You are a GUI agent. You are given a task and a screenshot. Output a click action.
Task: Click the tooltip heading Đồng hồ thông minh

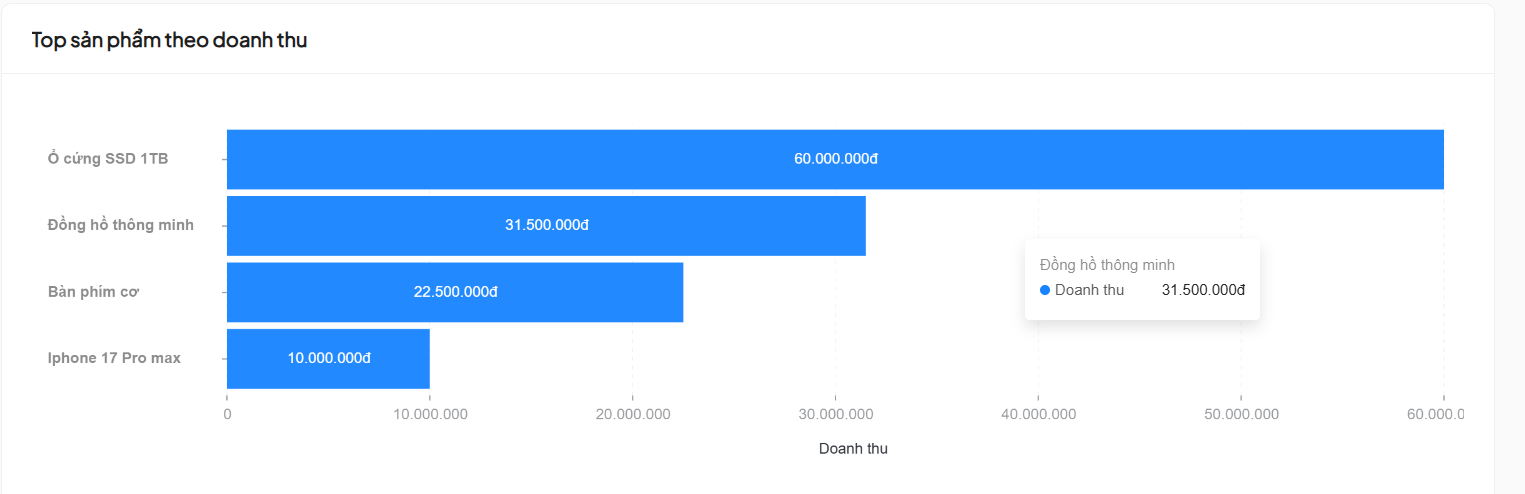[x=1107, y=265]
